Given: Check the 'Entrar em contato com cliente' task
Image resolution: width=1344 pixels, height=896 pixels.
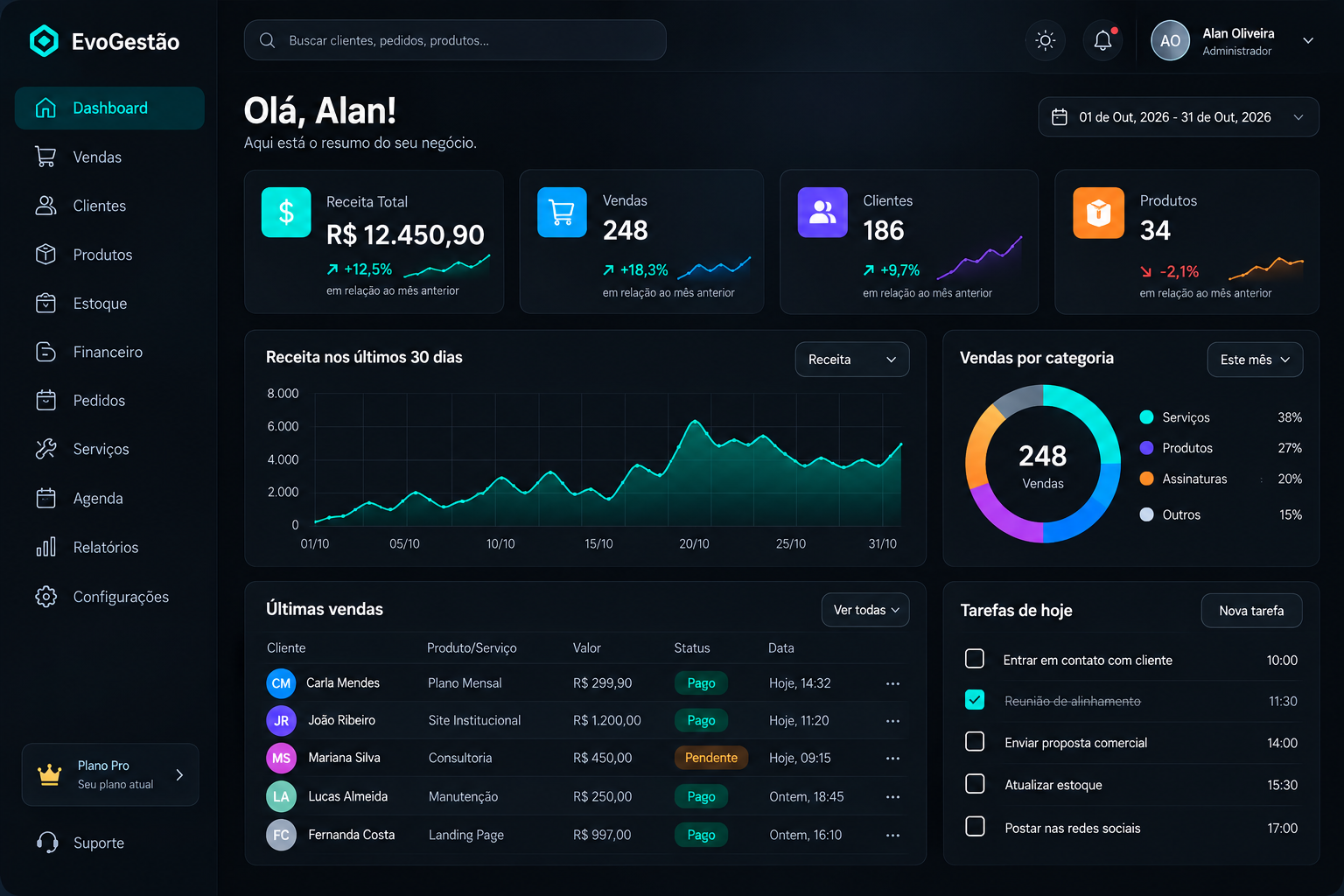Looking at the screenshot, I should (975, 659).
